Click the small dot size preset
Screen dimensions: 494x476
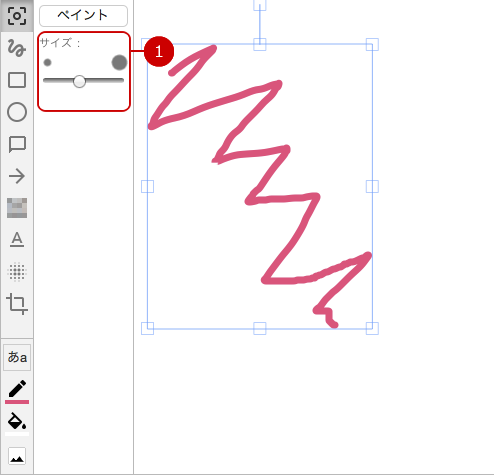(x=47, y=62)
